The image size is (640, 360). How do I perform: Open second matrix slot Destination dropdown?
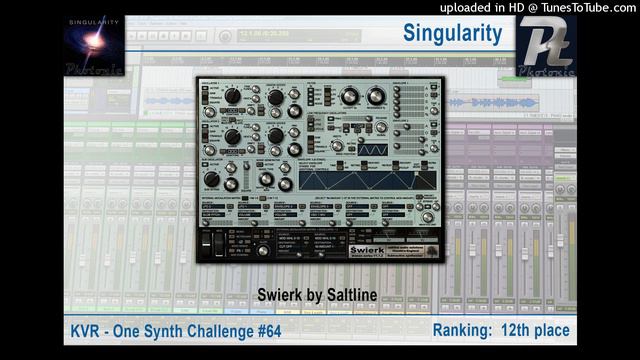click(249, 214)
